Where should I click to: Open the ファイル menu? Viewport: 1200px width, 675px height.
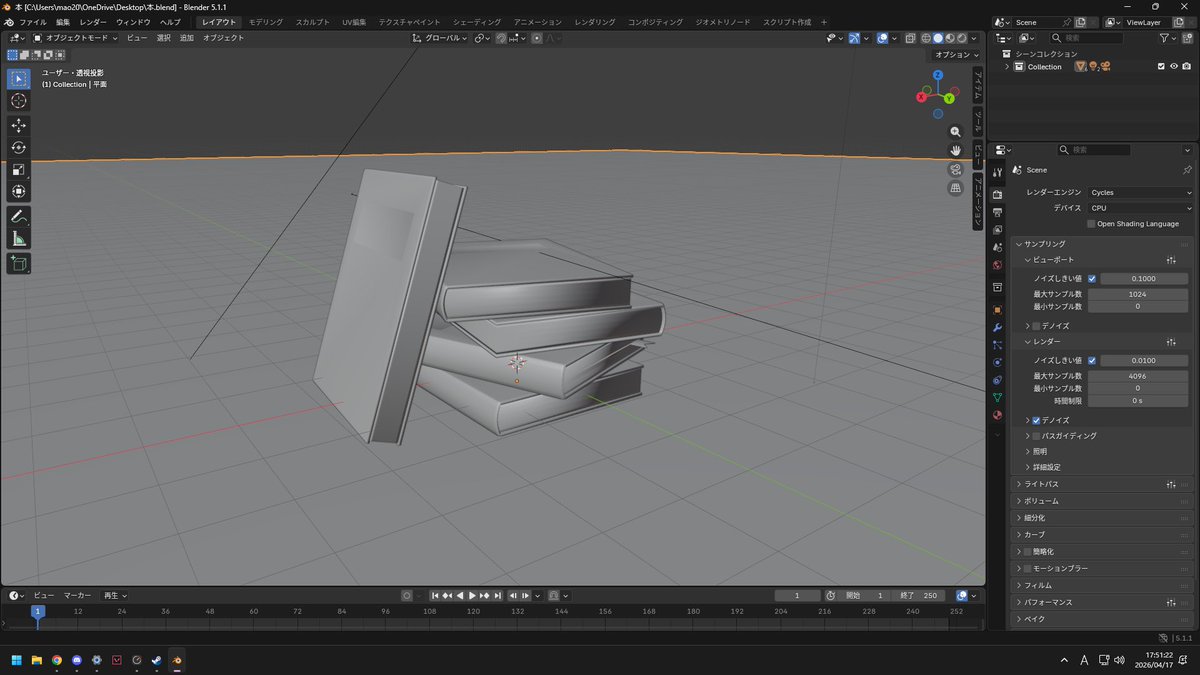coord(33,22)
